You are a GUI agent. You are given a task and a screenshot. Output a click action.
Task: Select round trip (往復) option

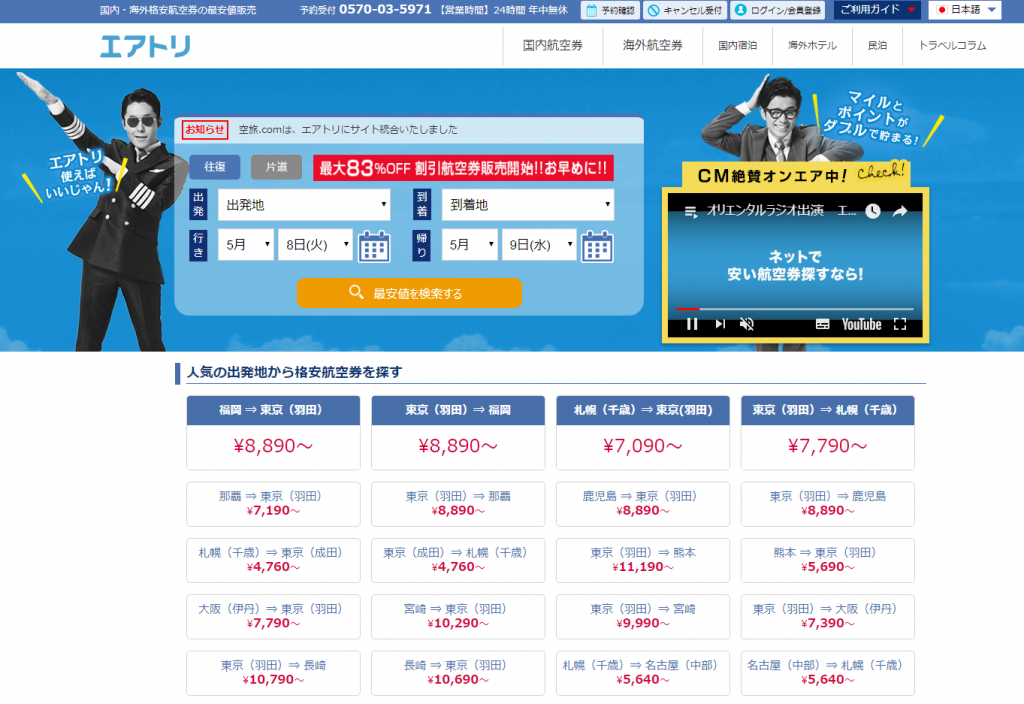[215, 167]
